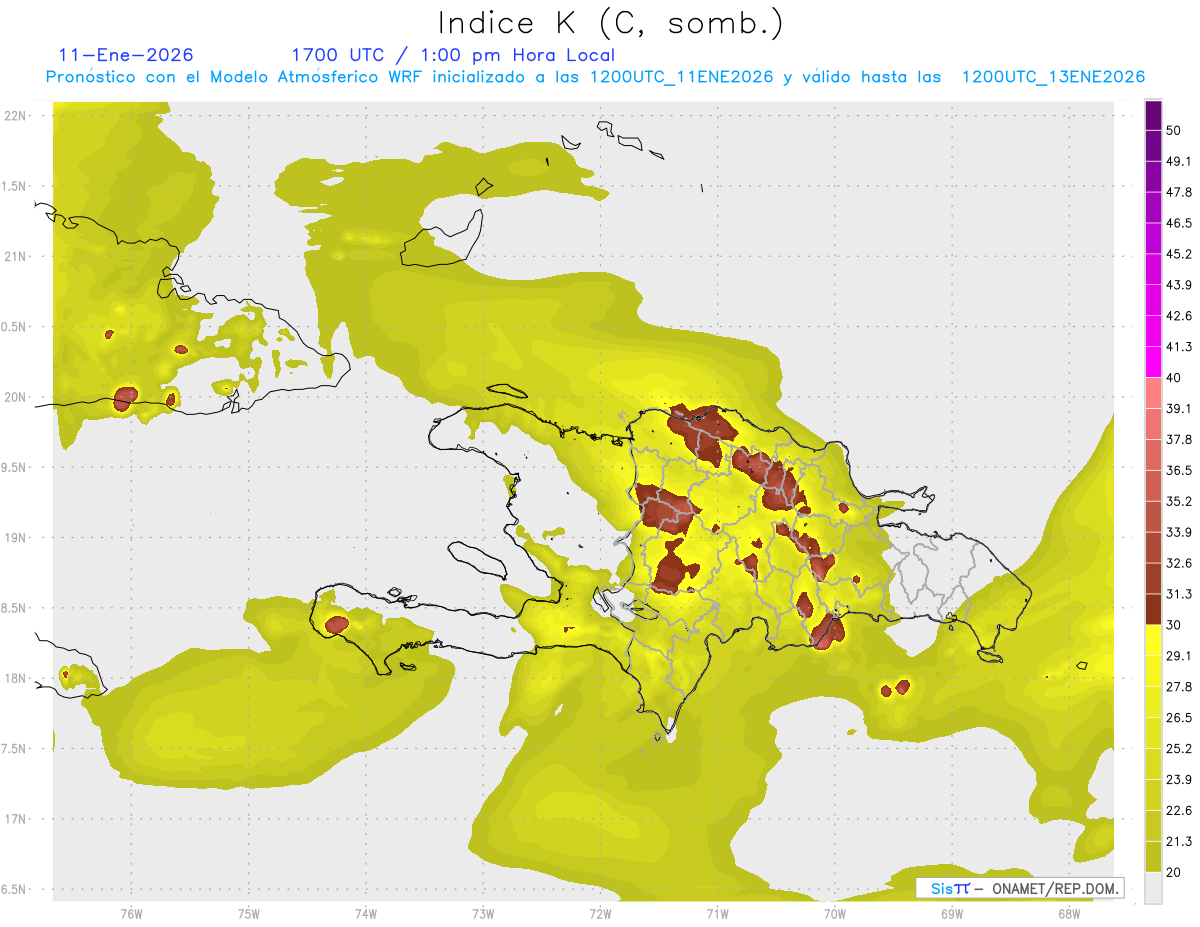The height and width of the screenshot is (927, 1200).
Task: Click the 74W longitude label
Action: [365, 914]
